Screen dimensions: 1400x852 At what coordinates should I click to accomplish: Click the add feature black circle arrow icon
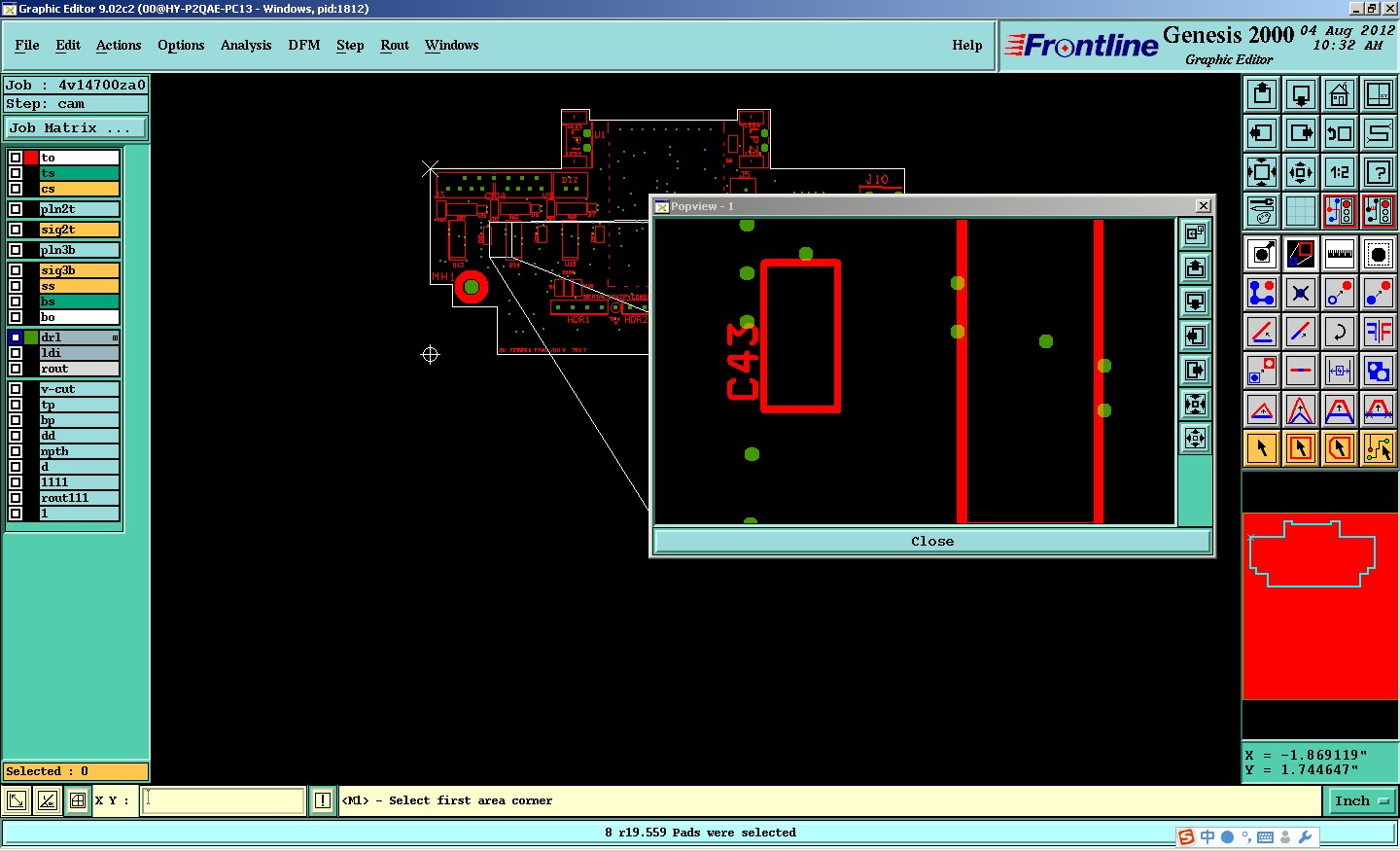coord(1262,254)
